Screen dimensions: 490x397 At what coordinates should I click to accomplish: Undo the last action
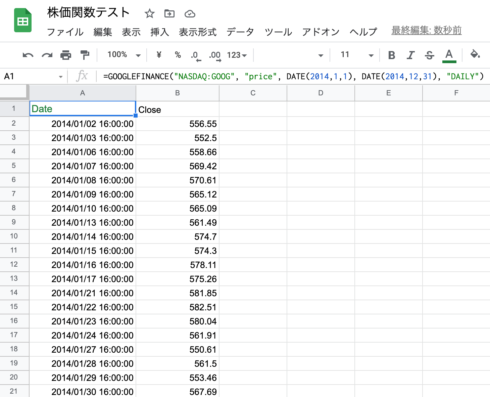point(28,55)
